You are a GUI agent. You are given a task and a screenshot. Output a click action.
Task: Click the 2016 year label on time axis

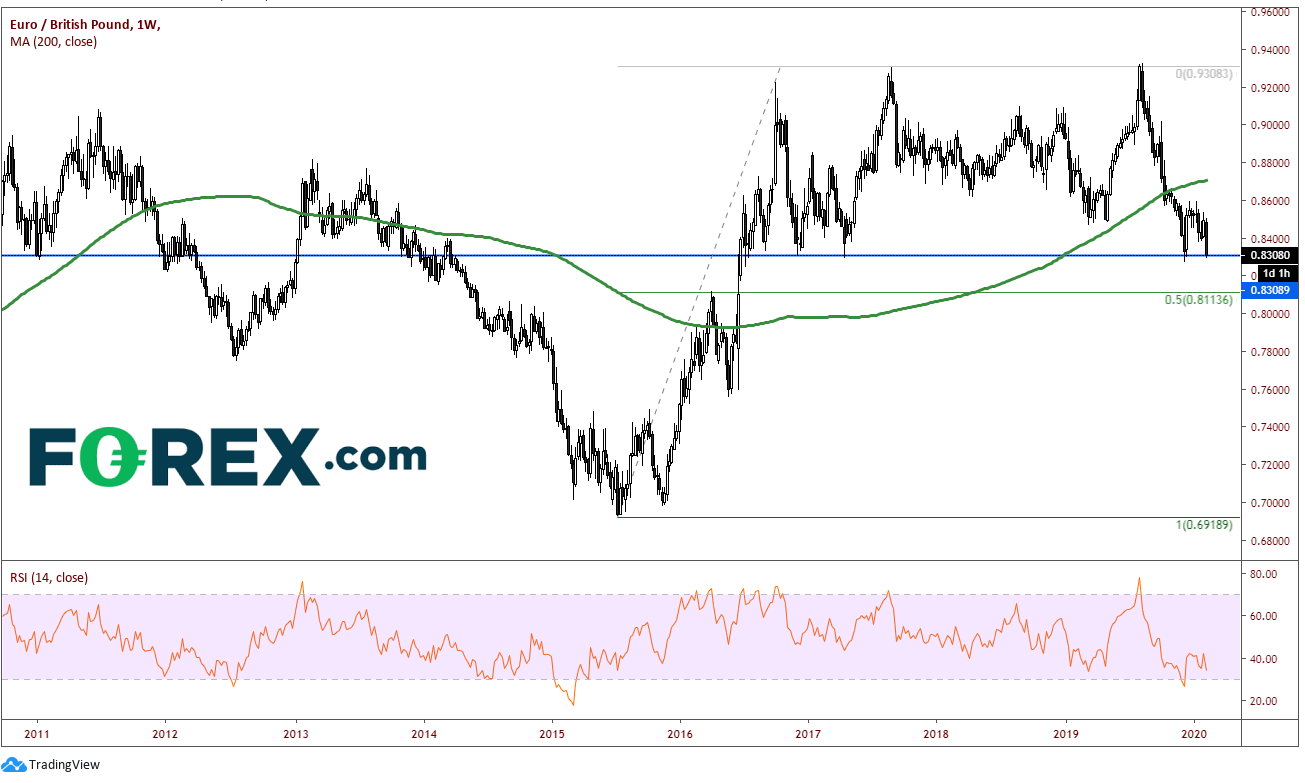(x=680, y=734)
